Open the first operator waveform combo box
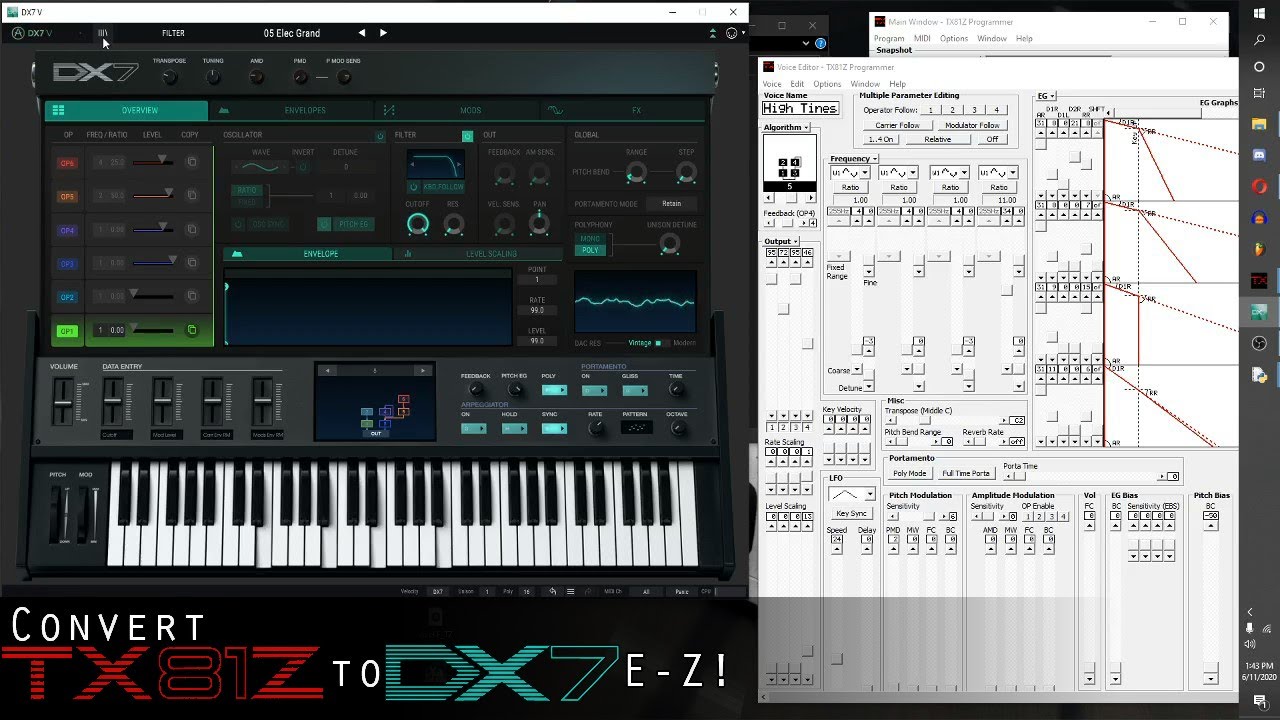The image size is (1280, 720). pyautogui.click(x=850, y=173)
